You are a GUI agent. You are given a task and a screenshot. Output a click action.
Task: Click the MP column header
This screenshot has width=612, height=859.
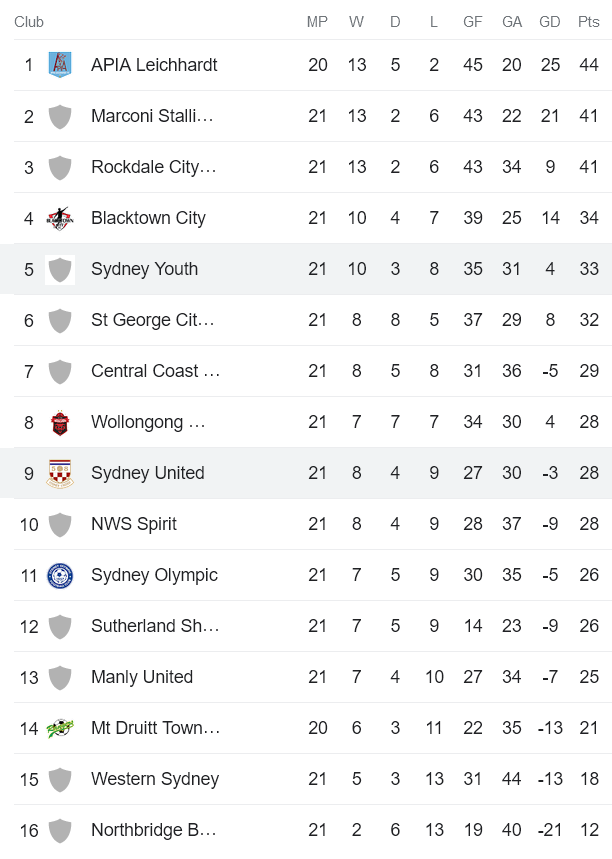click(x=316, y=21)
